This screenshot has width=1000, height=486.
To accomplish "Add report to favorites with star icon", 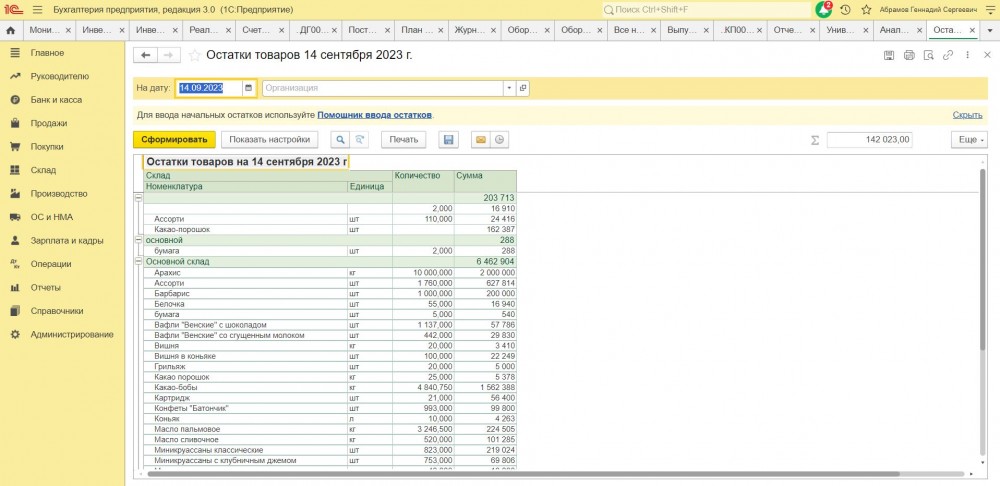I will point(195,55).
